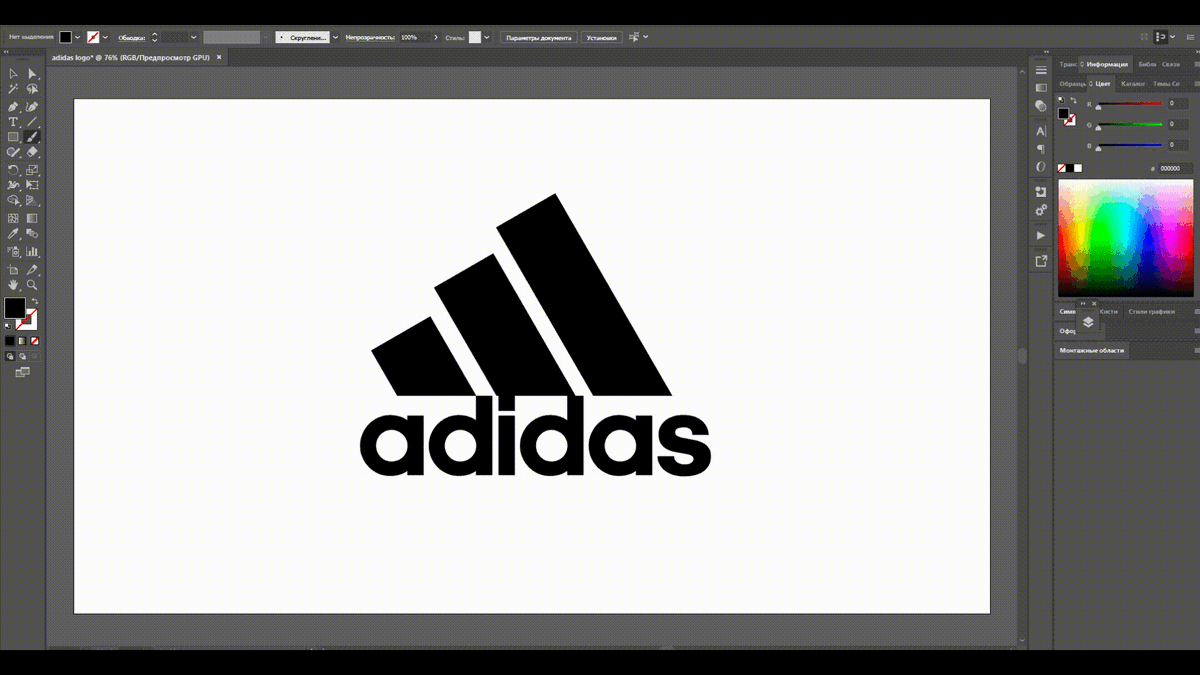
Task: Select the Width tool
Action: tap(13, 185)
